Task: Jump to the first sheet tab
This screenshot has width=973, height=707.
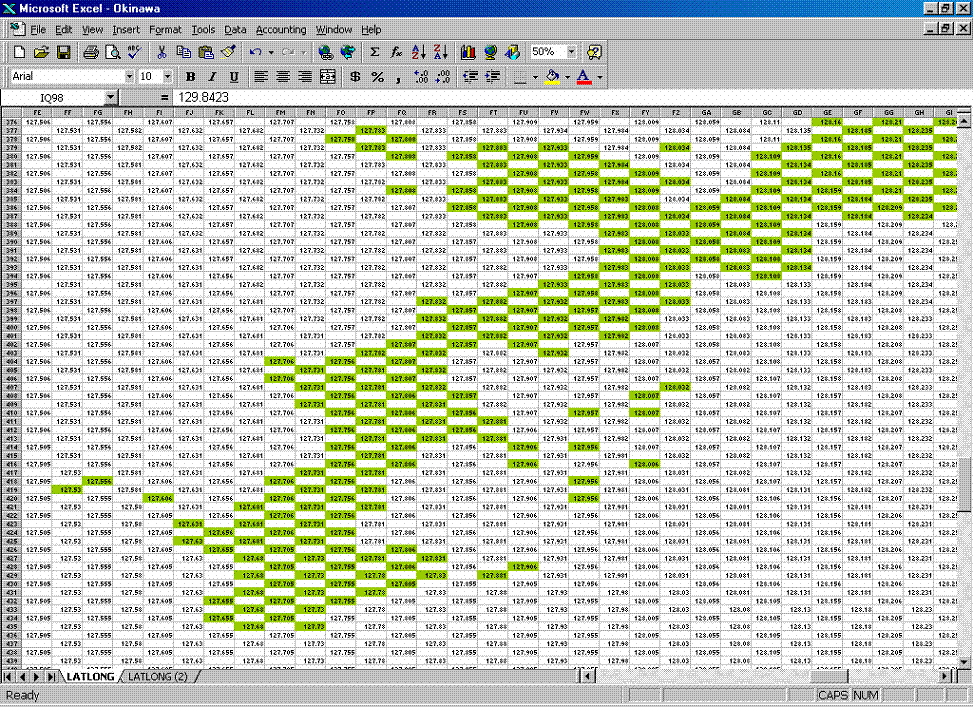Action: click(x=8, y=677)
